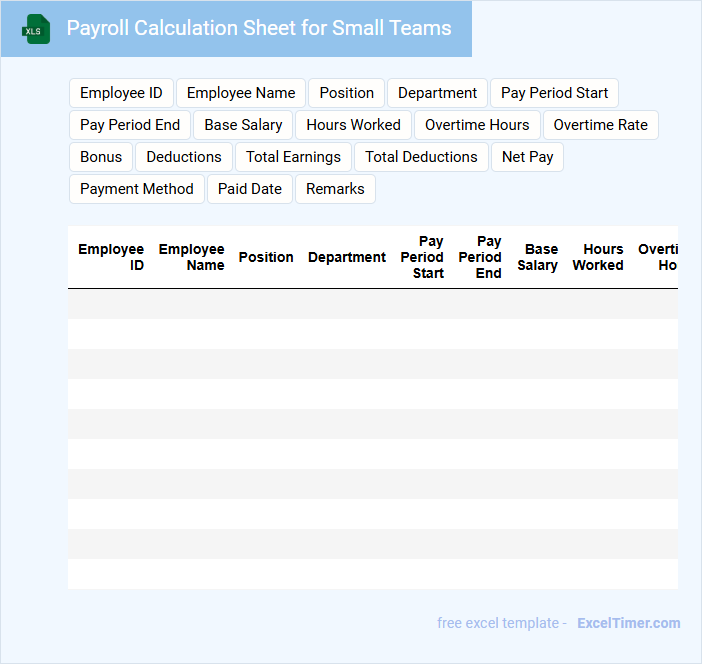The width and height of the screenshot is (702, 664).
Task: Select the Deductions tag
Action: [x=184, y=157]
